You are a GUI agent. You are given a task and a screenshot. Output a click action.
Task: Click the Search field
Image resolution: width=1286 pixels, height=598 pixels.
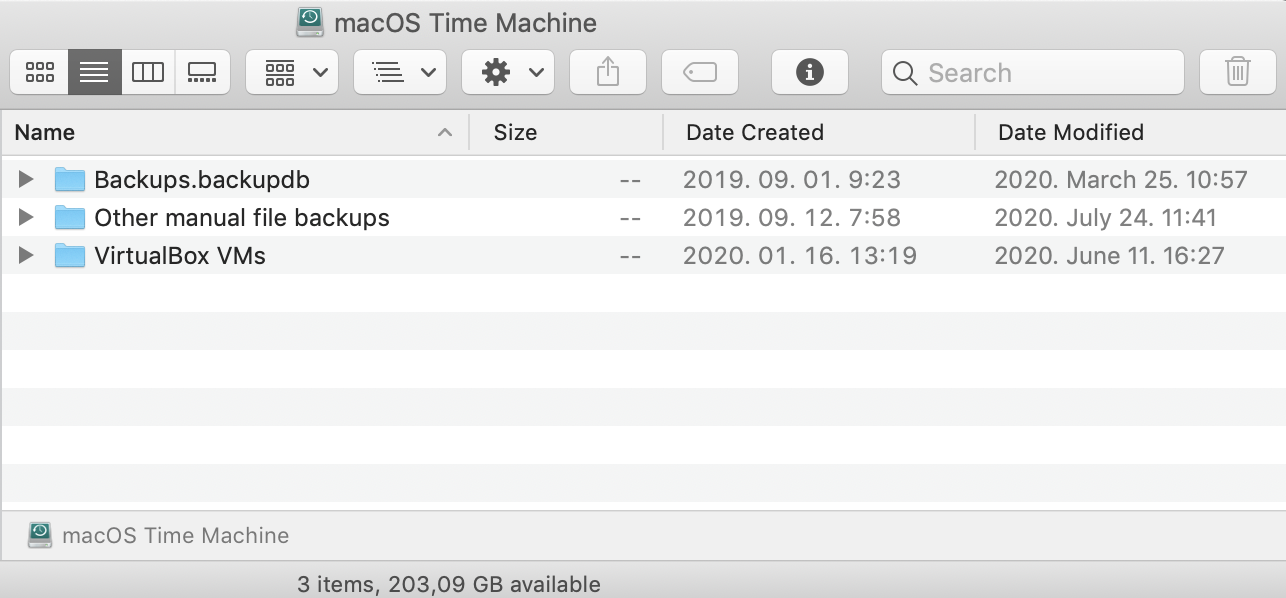click(1033, 72)
